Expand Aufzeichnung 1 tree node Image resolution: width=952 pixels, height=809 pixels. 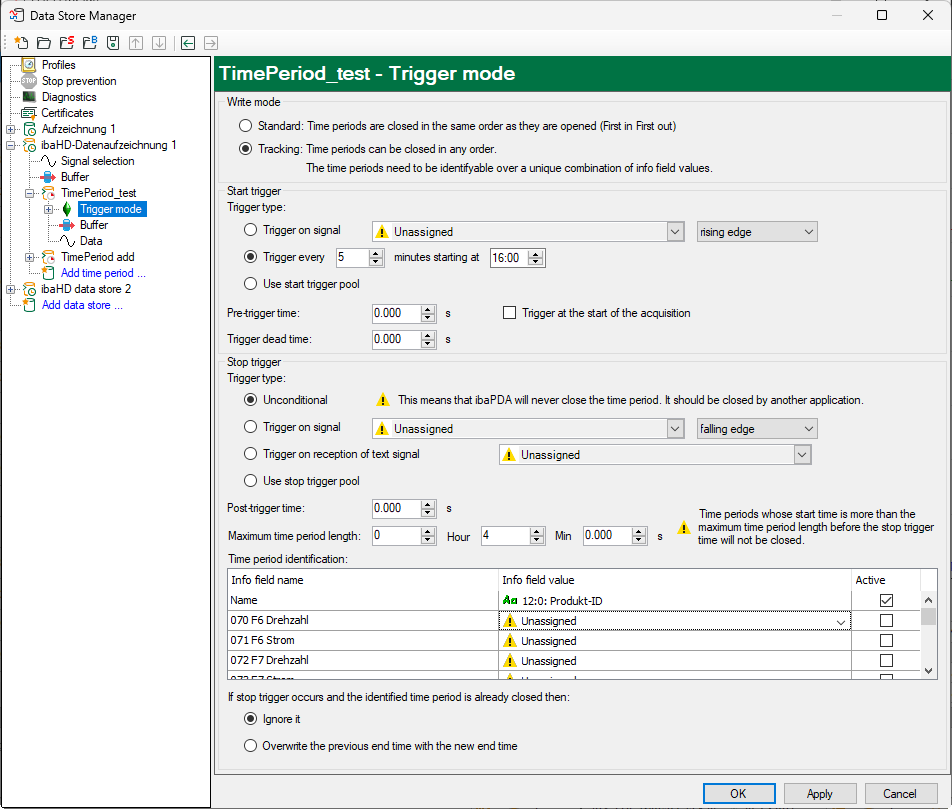[x=11, y=129]
